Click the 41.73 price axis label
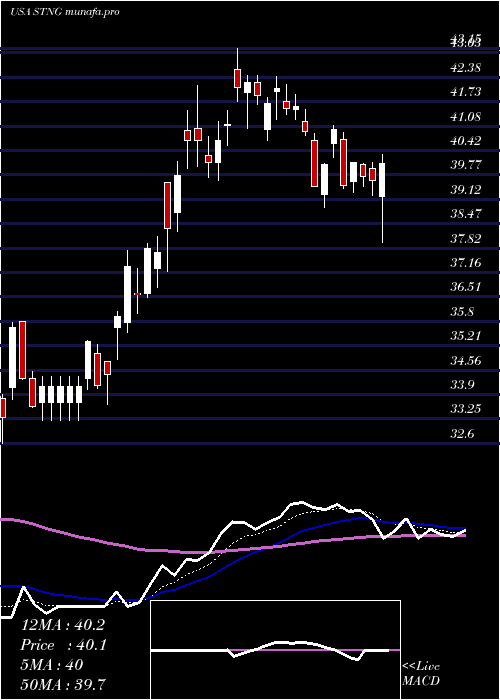 click(466, 92)
